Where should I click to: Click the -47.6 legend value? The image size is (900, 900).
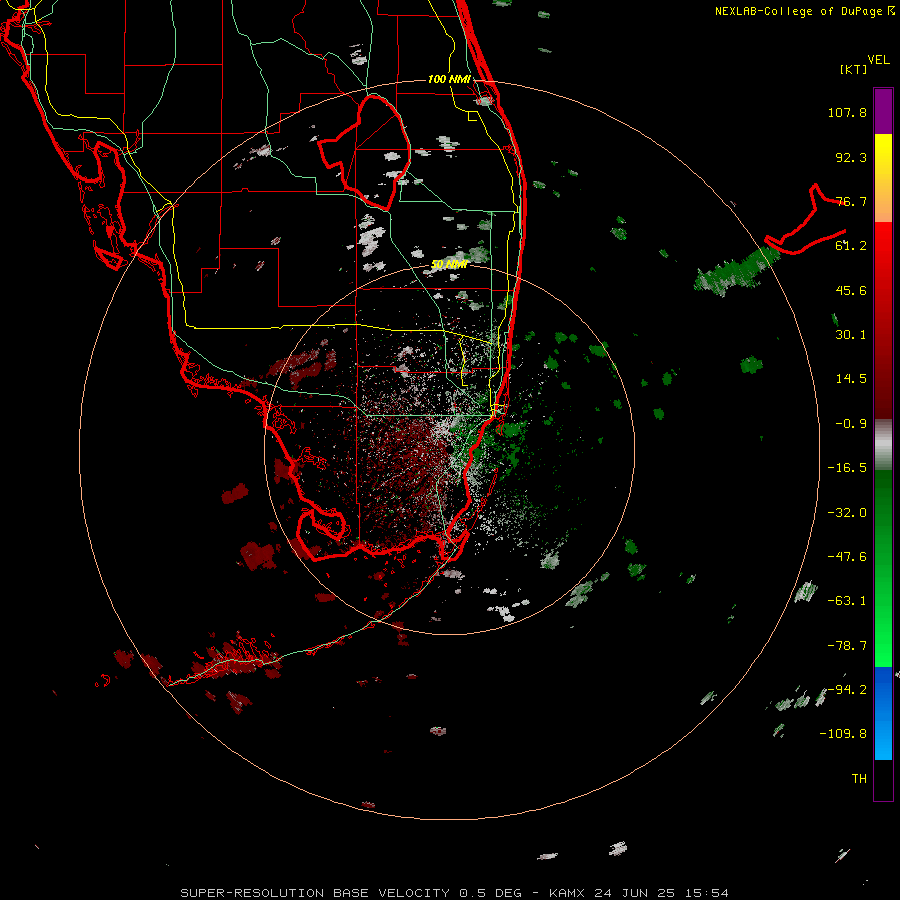[847, 557]
